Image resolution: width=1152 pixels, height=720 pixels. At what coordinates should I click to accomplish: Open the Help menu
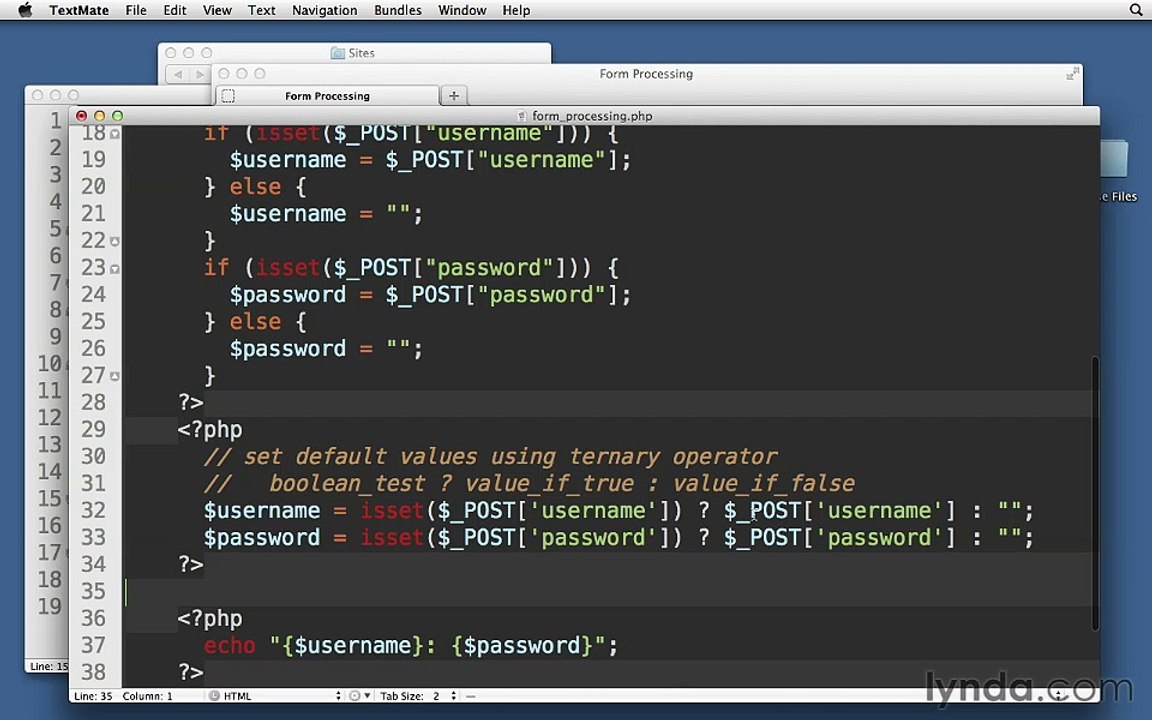click(516, 10)
